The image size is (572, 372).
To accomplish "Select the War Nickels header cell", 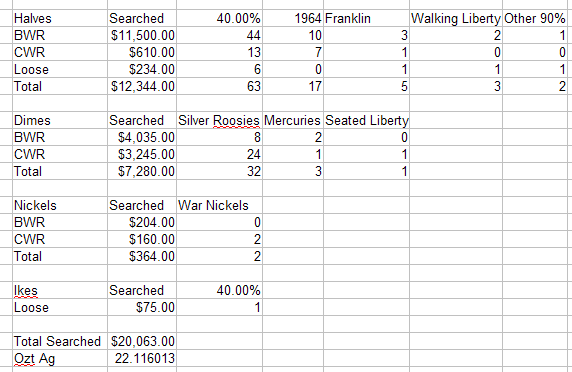I will tap(219, 205).
